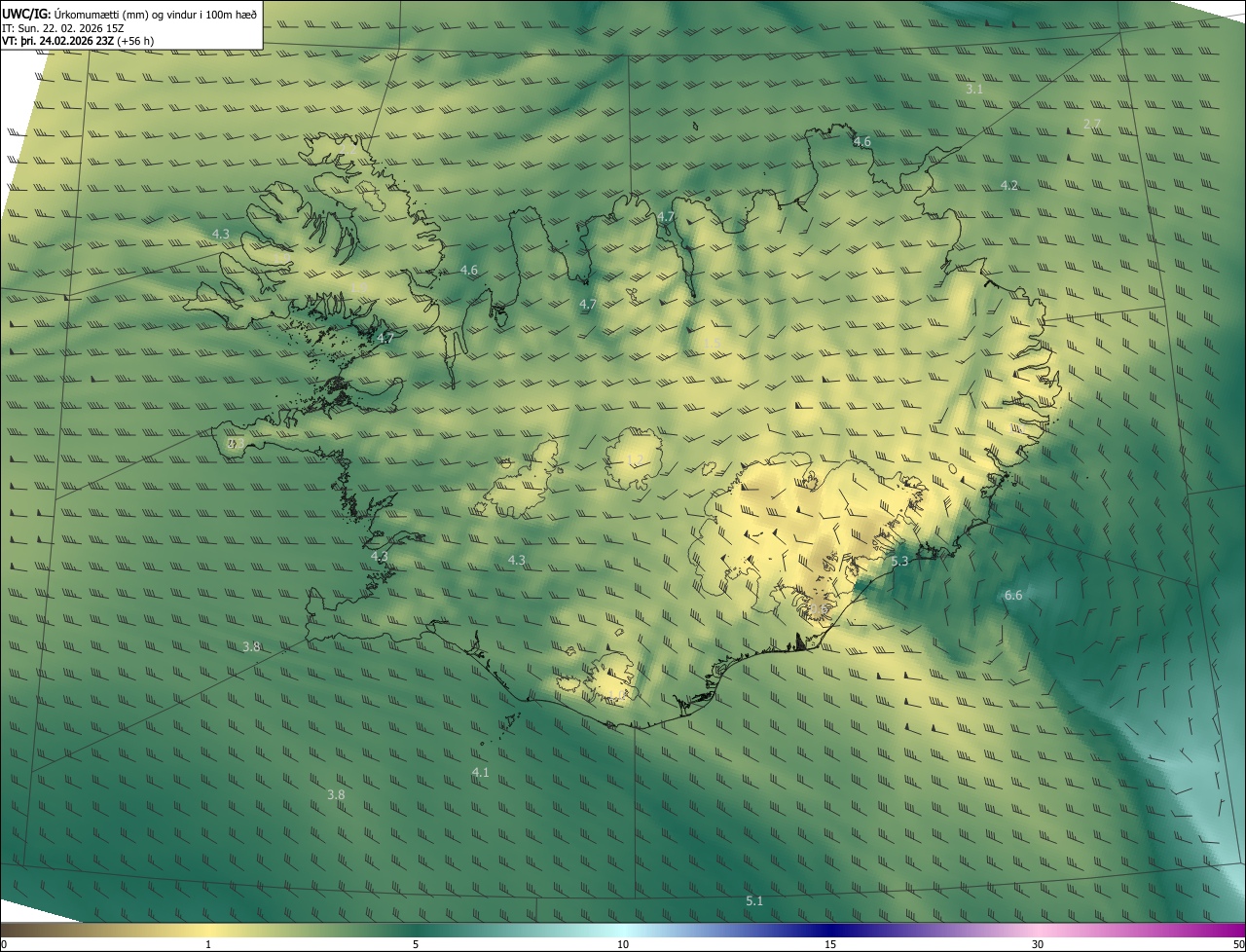The height and width of the screenshot is (952, 1246).
Task: Click the map value 3.1
Action: [974, 89]
